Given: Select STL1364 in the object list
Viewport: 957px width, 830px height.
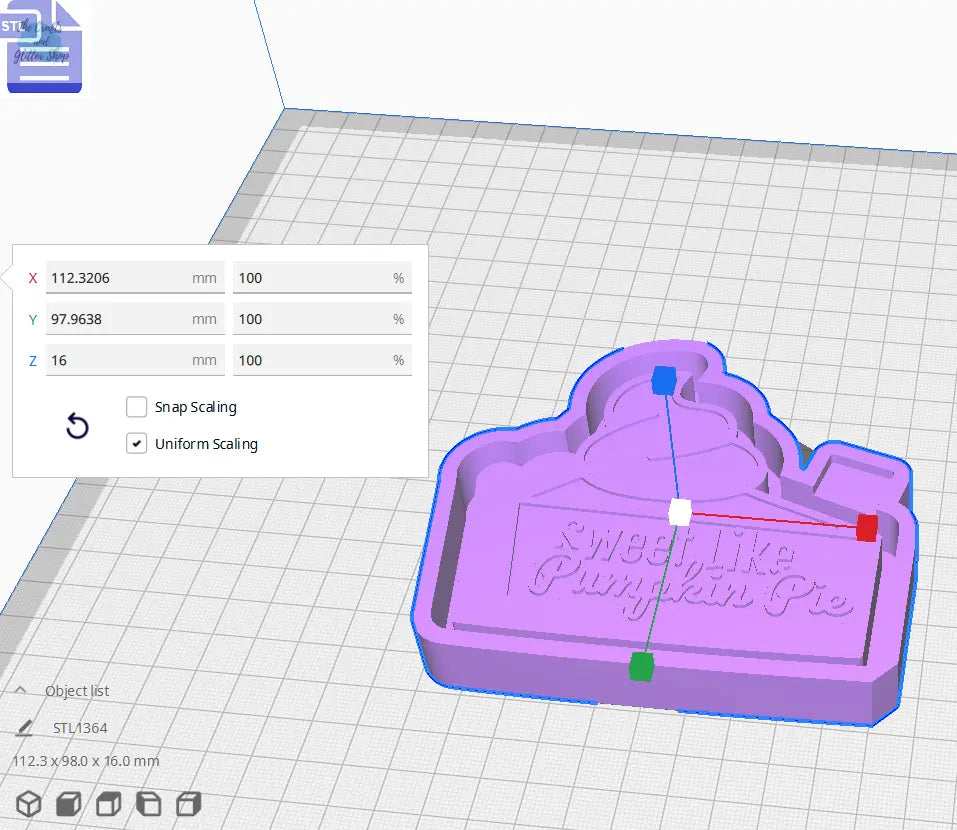Looking at the screenshot, I should click(x=81, y=727).
